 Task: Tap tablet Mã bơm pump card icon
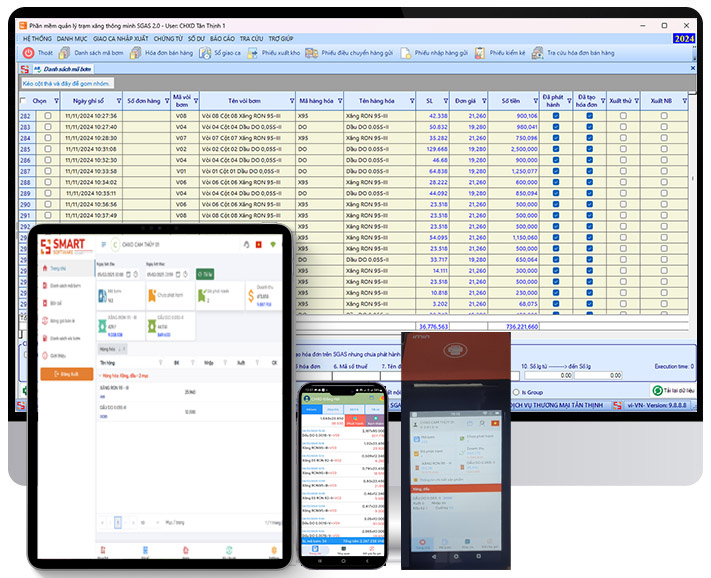pos(102,296)
